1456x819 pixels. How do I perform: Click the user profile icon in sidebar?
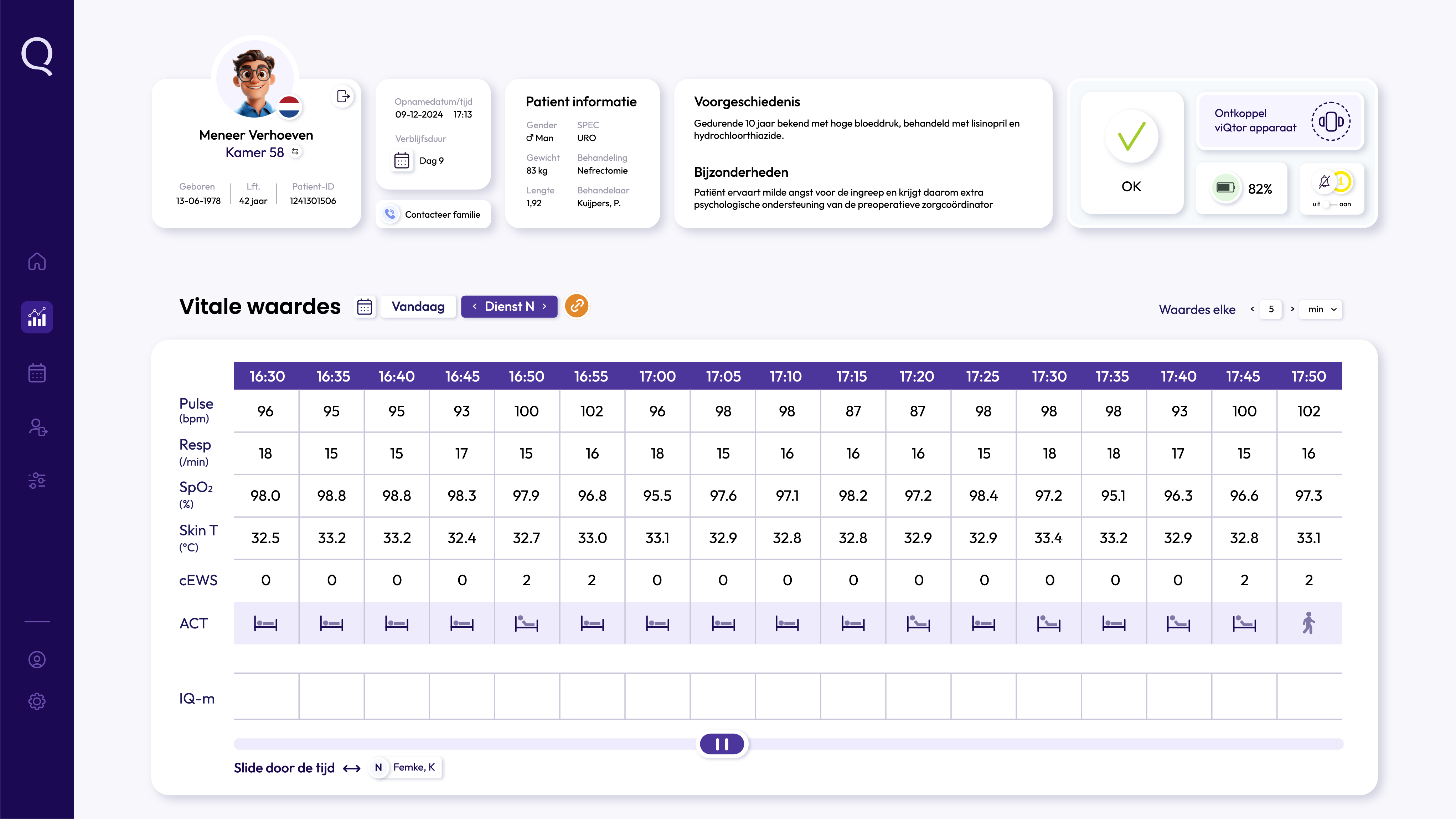[x=37, y=660]
